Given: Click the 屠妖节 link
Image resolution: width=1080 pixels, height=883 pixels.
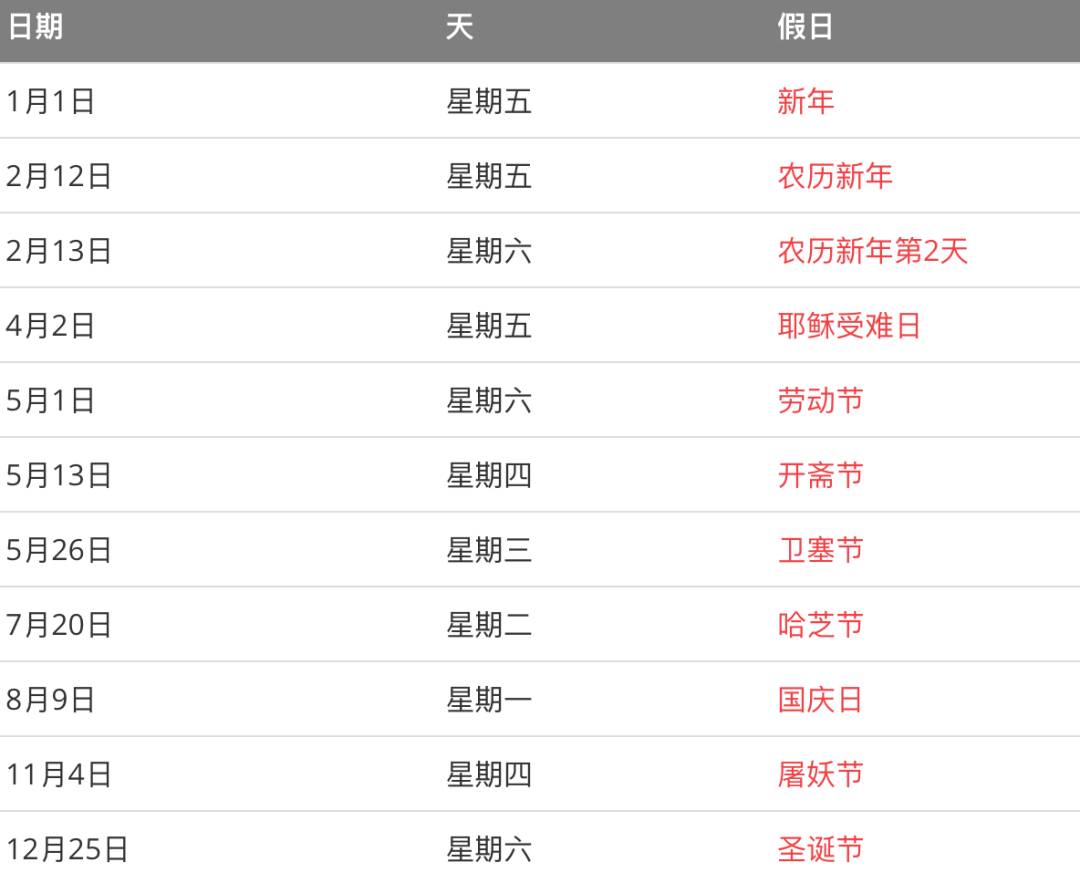Looking at the screenshot, I should pos(820,774).
